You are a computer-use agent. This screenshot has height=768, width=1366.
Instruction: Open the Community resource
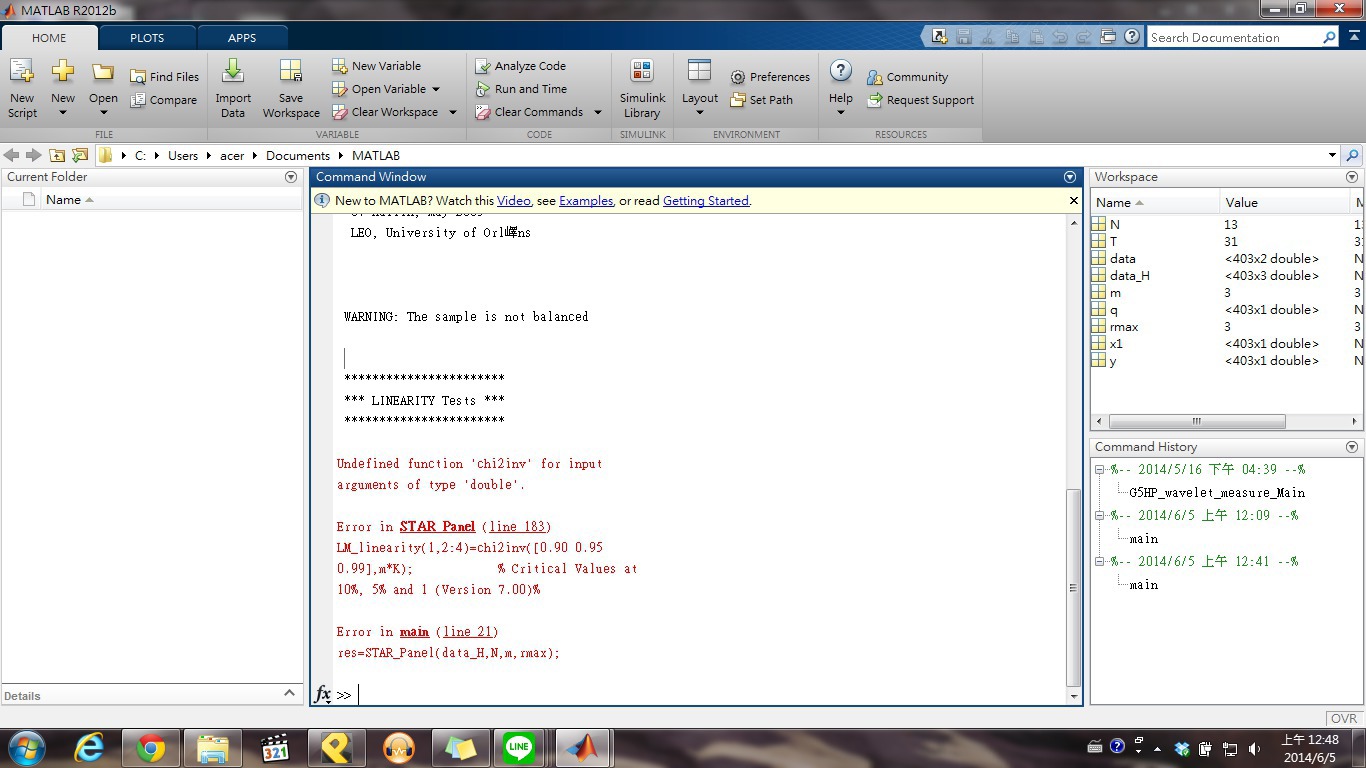907,77
